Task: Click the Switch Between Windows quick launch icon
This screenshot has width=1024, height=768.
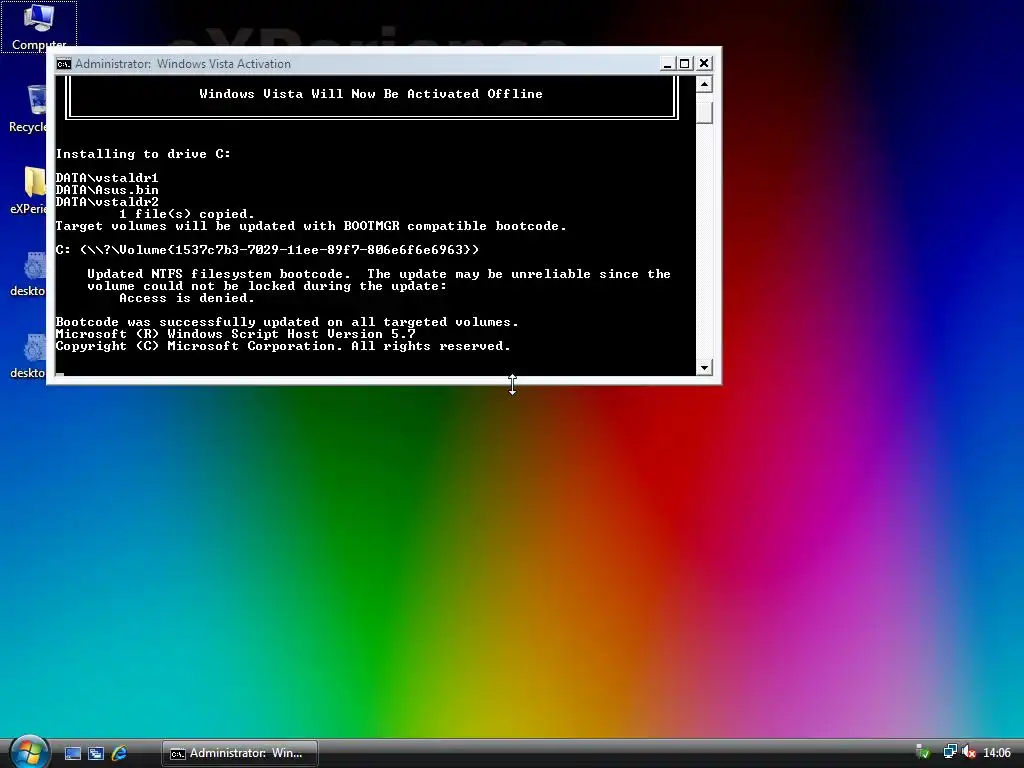Action: tap(96, 754)
